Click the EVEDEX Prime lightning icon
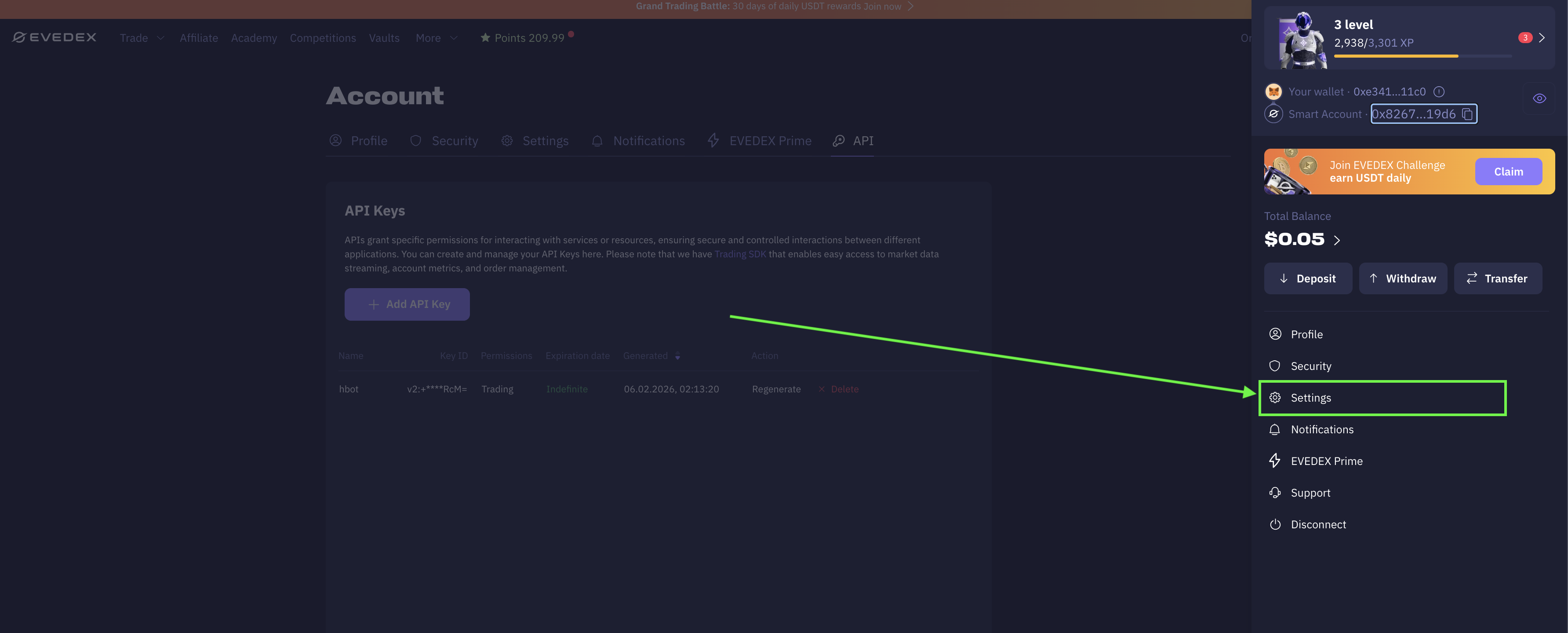1568x633 pixels. pyautogui.click(x=1275, y=461)
